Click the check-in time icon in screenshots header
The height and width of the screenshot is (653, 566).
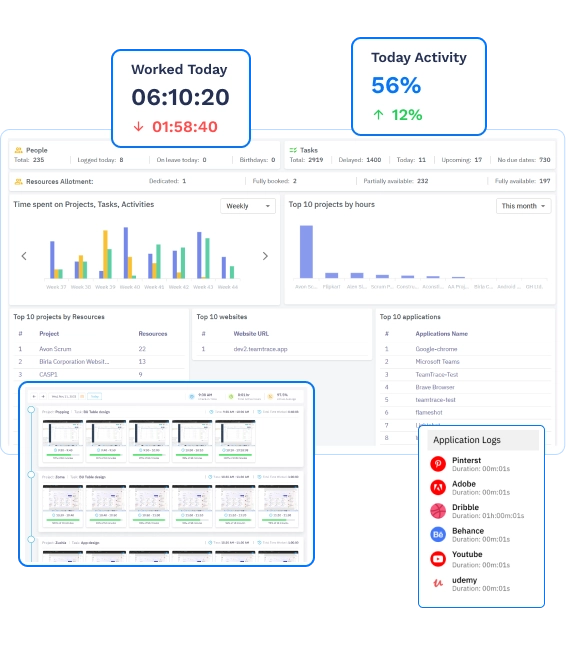(x=192, y=396)
